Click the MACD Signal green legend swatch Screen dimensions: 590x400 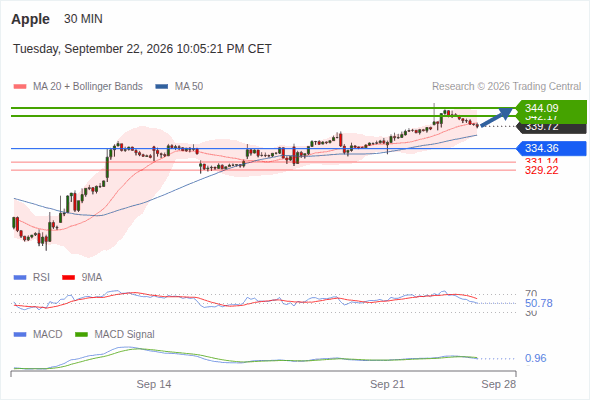82,335
